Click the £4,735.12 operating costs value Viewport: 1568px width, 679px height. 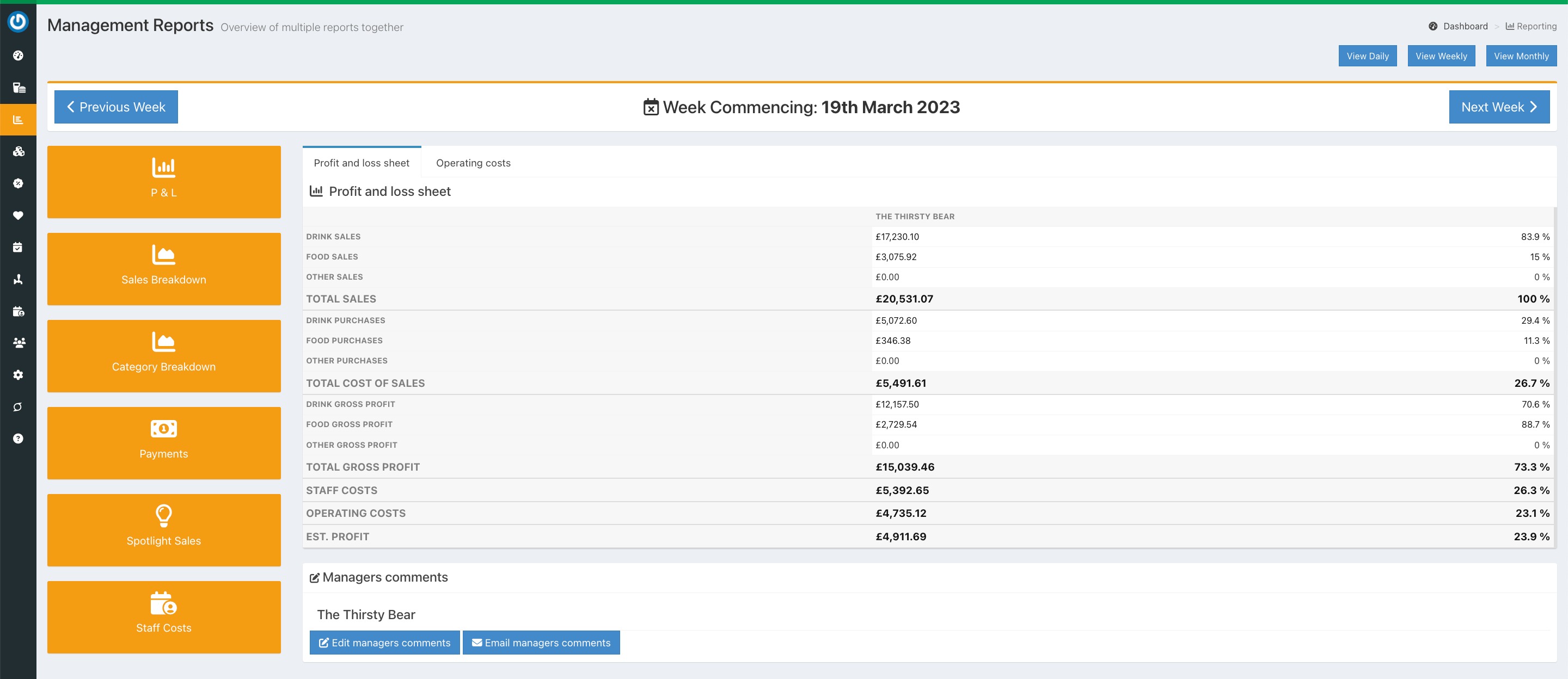[x=901, y=514]
